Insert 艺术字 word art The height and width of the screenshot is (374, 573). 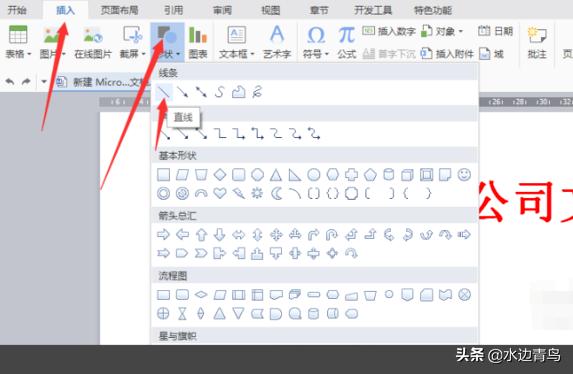277,42
